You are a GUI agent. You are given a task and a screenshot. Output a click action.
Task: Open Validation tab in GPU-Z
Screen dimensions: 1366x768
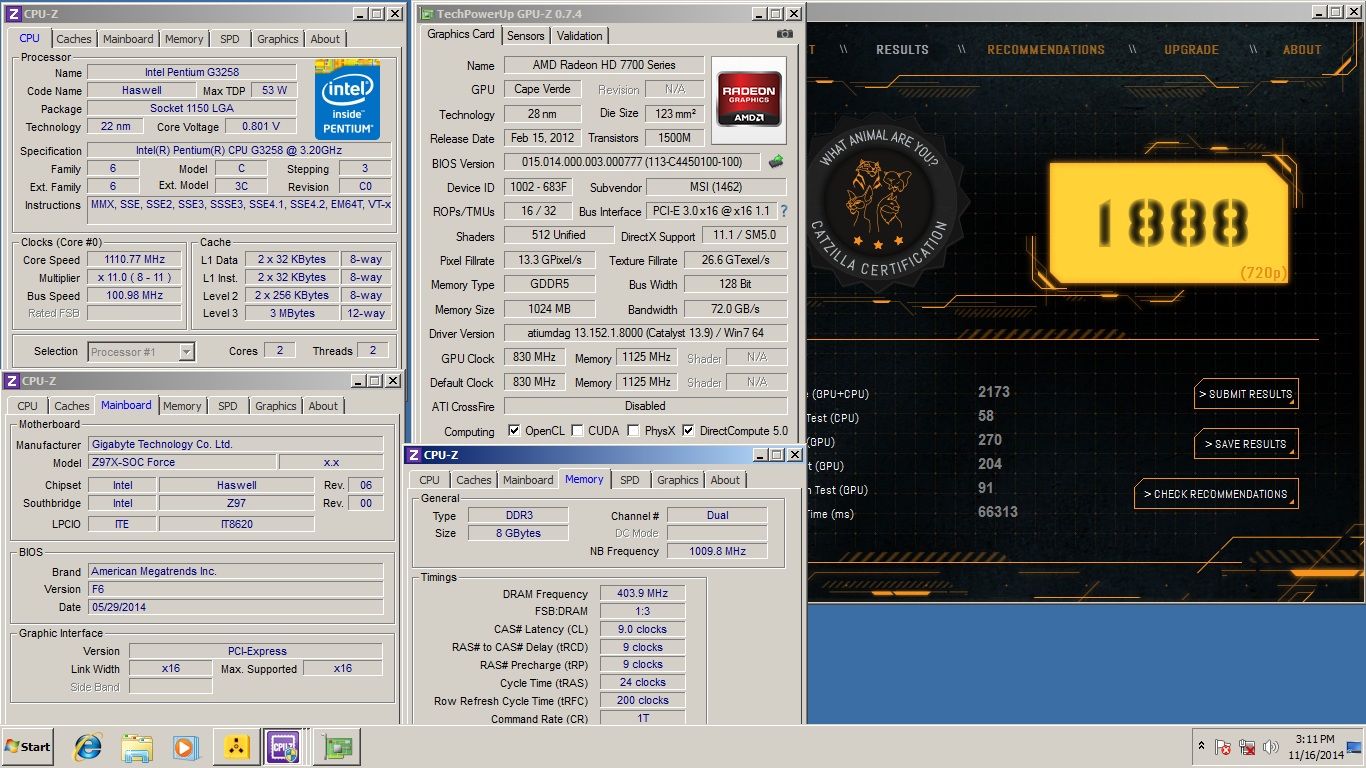[x=580, y=35]
